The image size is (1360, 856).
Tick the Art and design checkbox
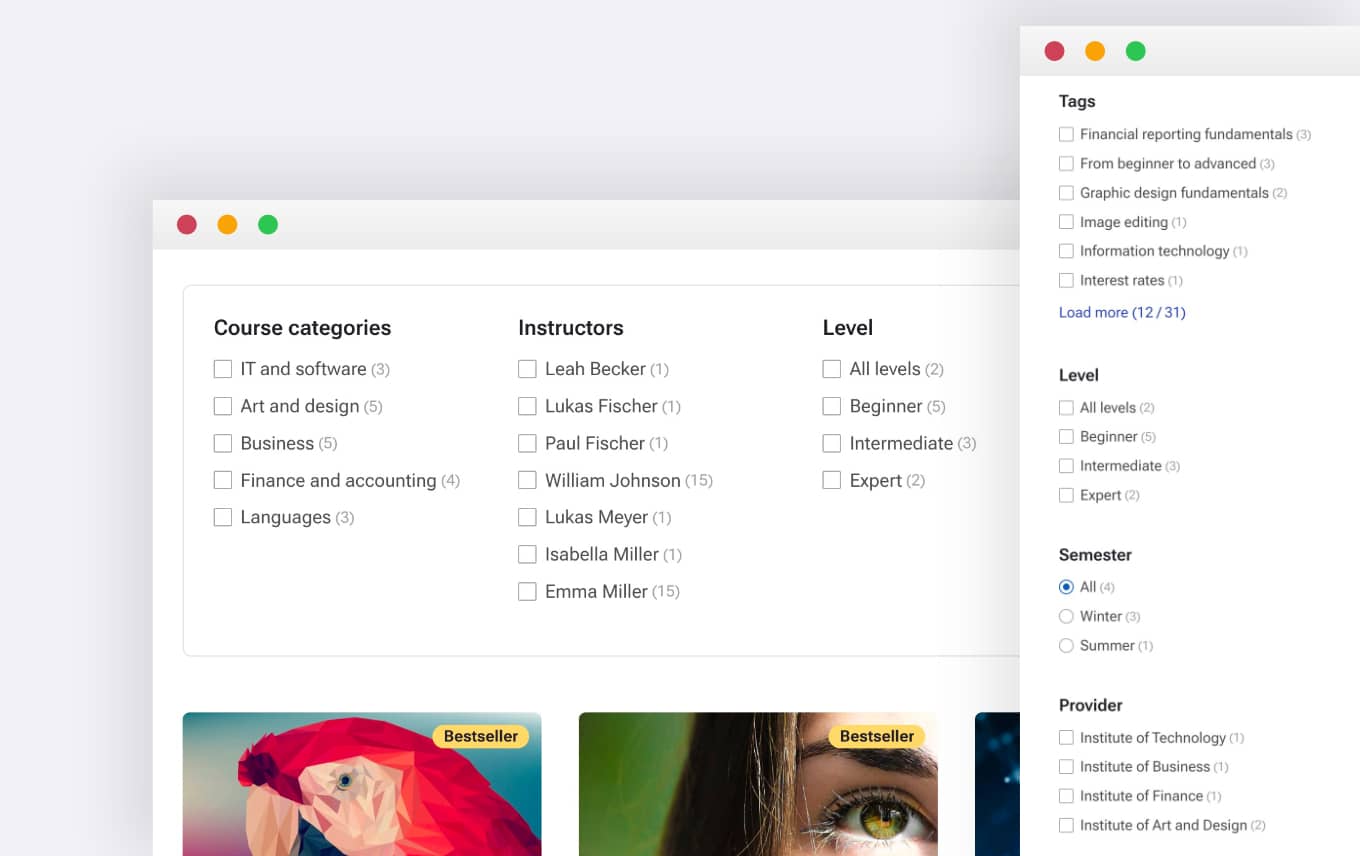223,406
